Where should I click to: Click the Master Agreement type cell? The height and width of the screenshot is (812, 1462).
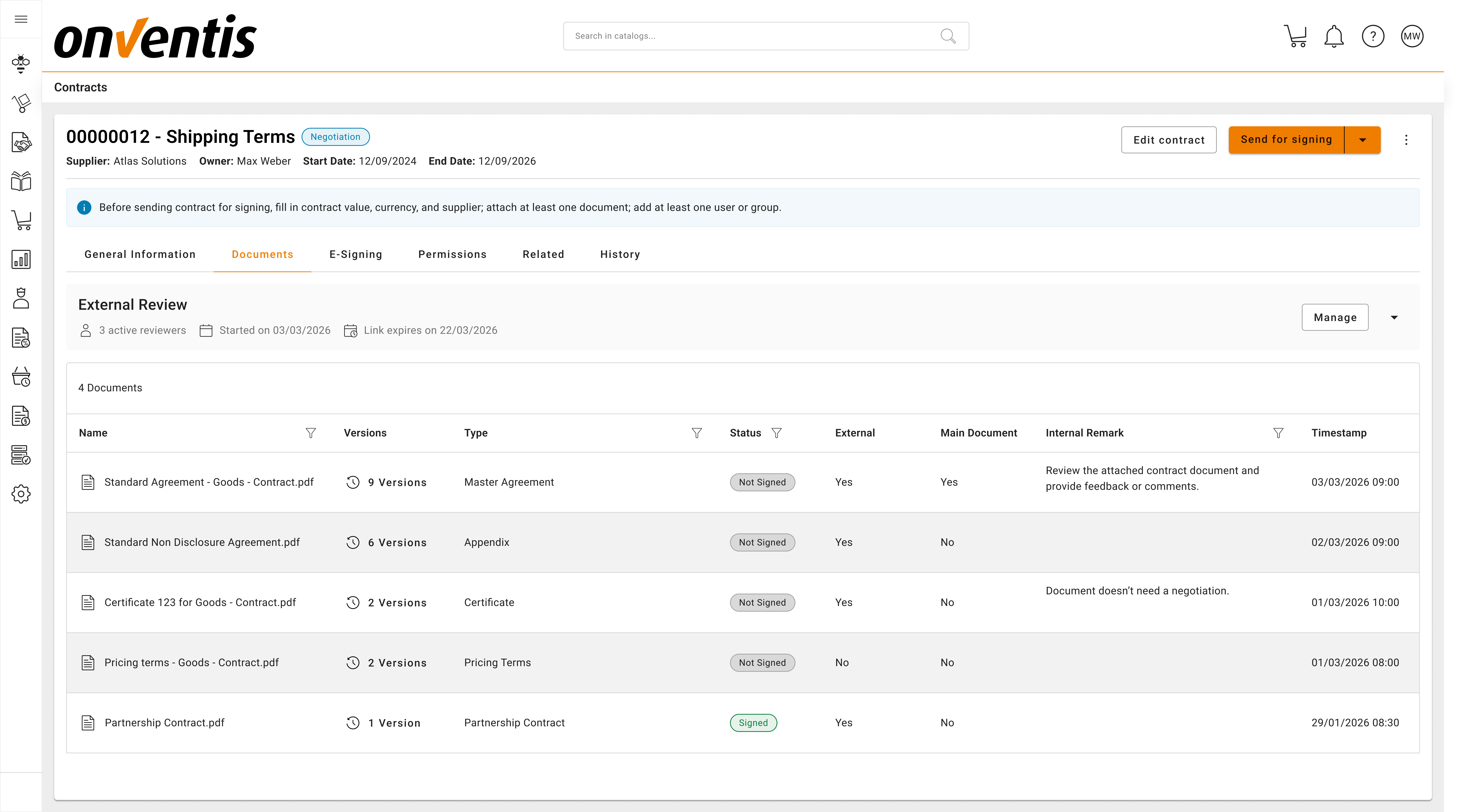509,482
